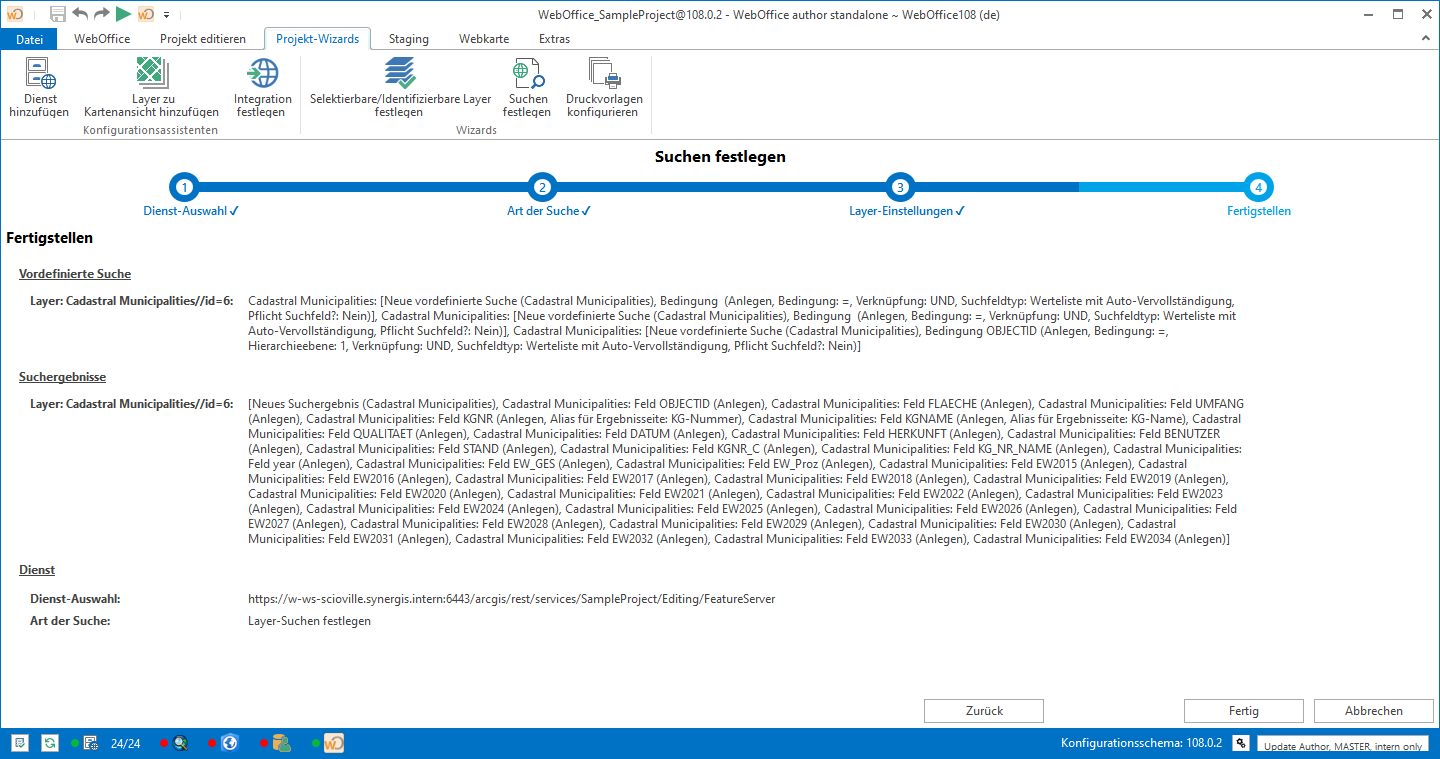Click the magnifier globe status icon
The width and height of the screenshot is (1440, 759).
pyautogui.click(x=181, y=743)
